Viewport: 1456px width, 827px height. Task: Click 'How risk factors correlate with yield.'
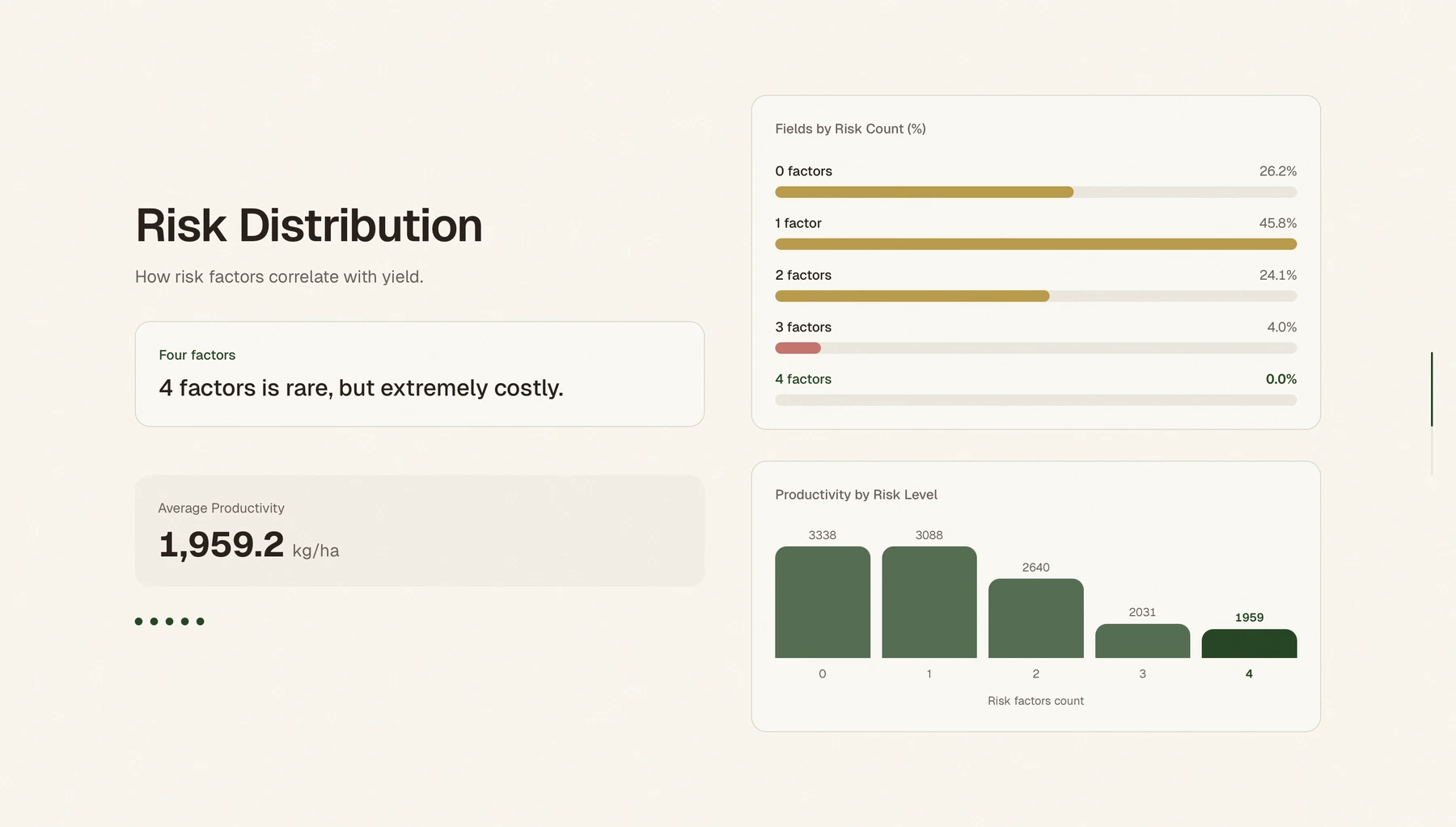pyautogui.click(x=279, y=277)
